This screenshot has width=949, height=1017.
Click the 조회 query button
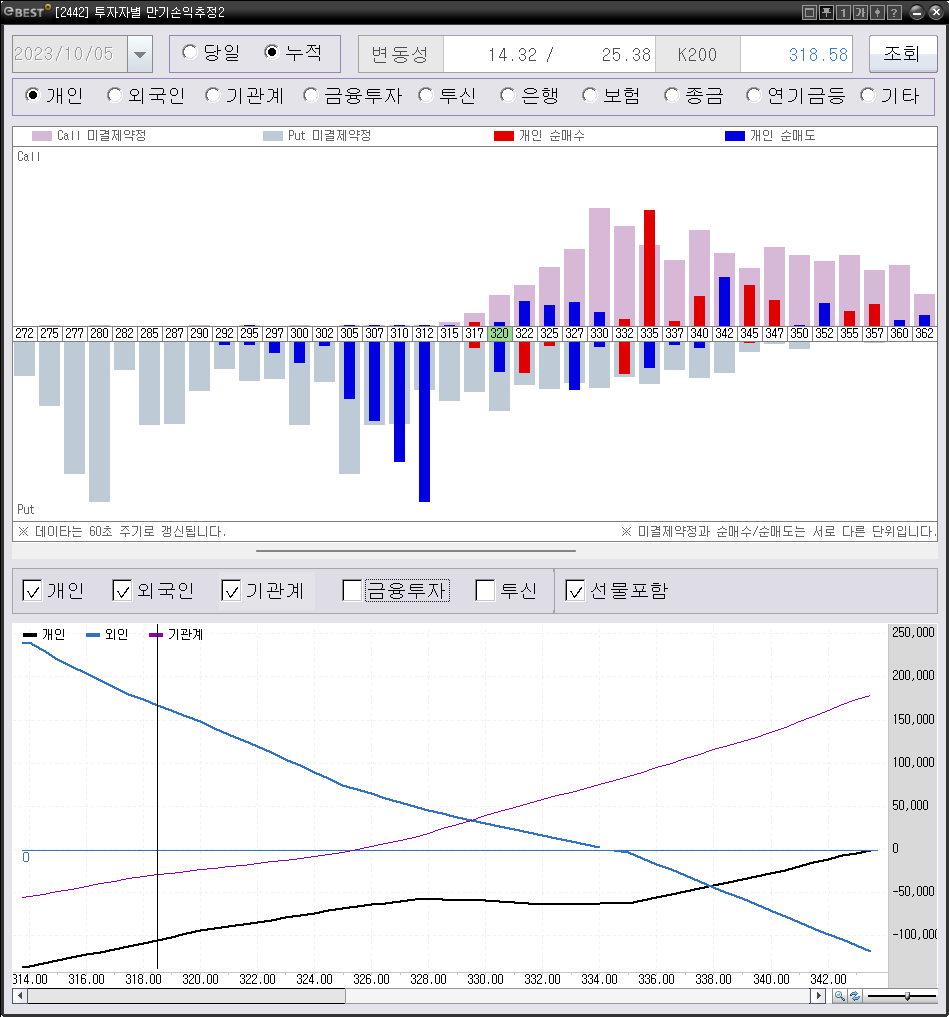click(902, 53)
